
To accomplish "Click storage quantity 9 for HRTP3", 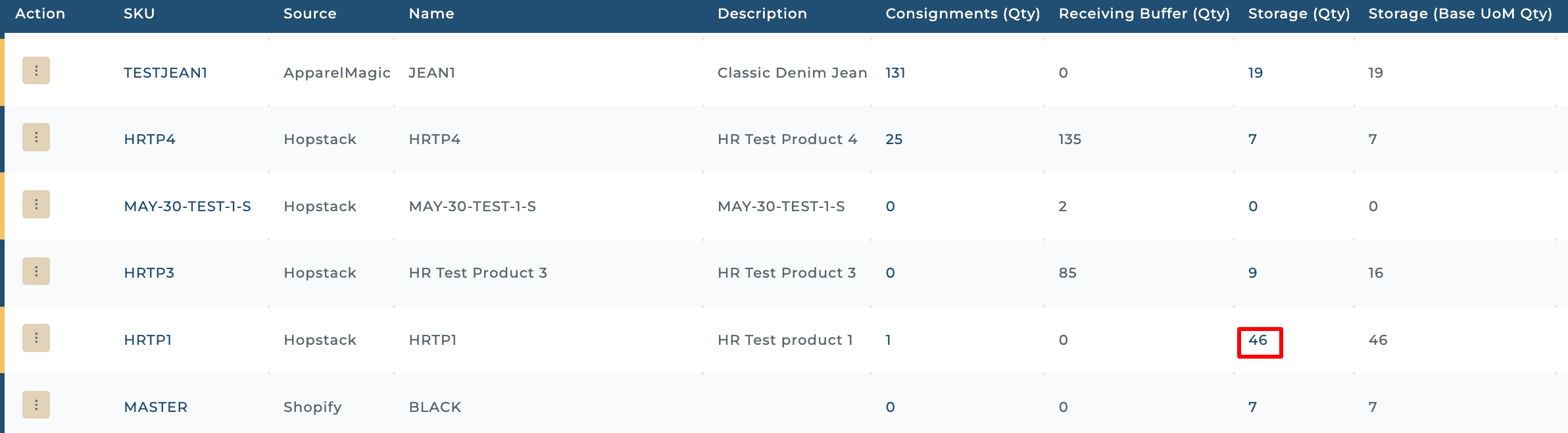I will coord(1252,273).
